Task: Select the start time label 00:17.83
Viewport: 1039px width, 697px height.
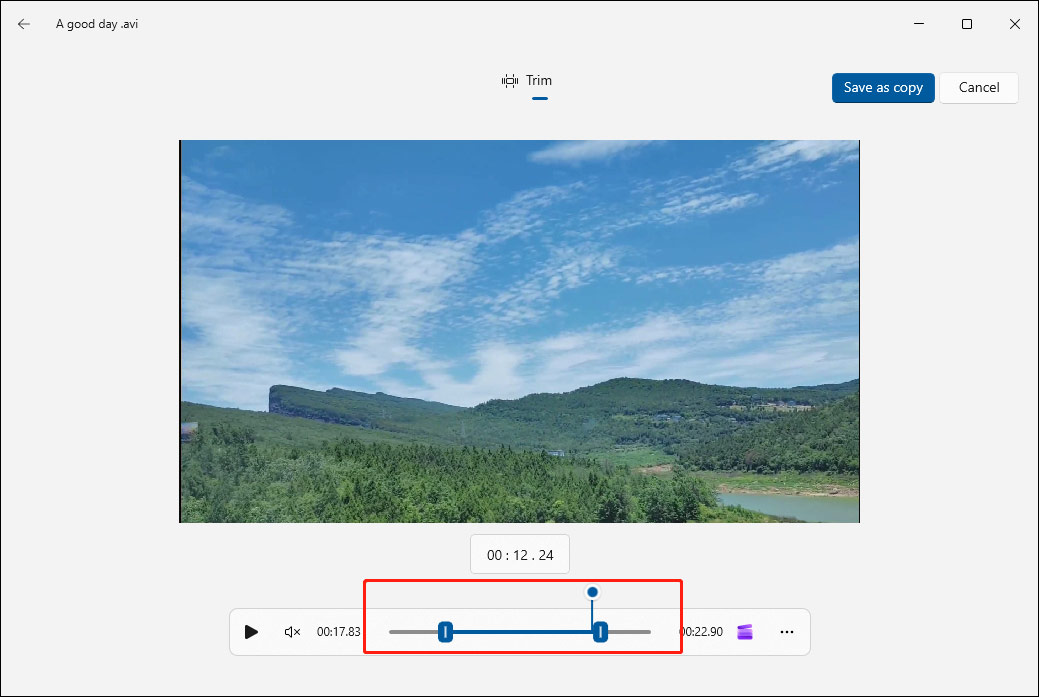Action: [338, 631]
